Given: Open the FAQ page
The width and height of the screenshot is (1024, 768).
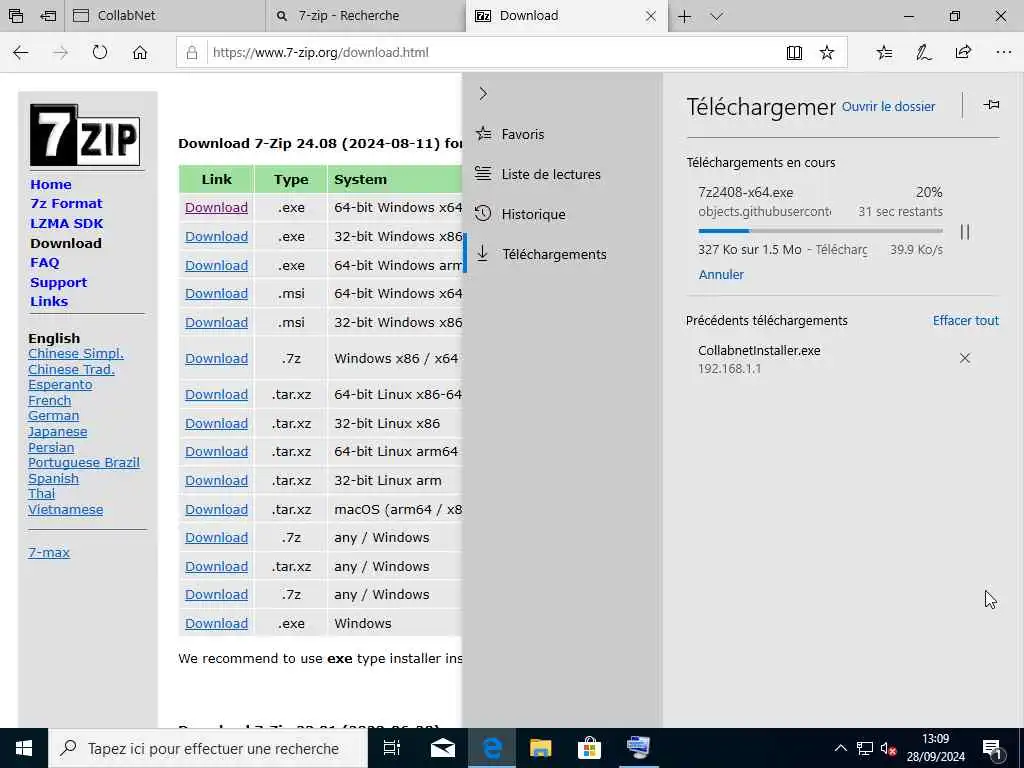Looking at the screenshot, I should (x=44, y=263).
